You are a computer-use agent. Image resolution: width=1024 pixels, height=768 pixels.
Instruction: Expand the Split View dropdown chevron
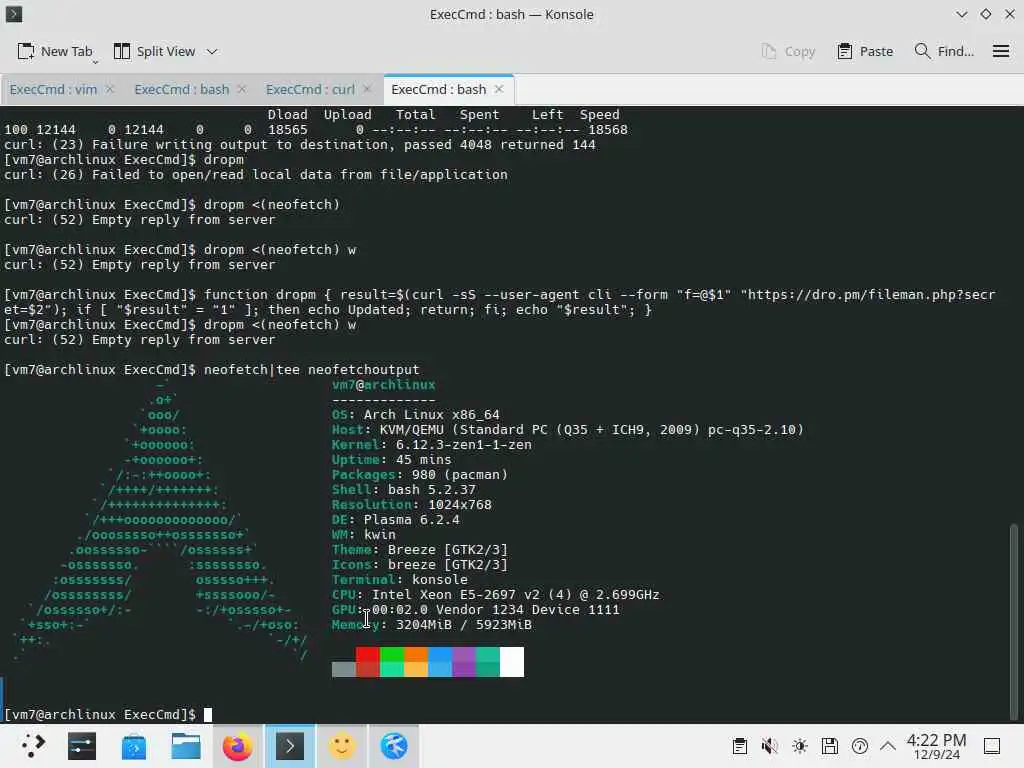click(x=212, y=52)
